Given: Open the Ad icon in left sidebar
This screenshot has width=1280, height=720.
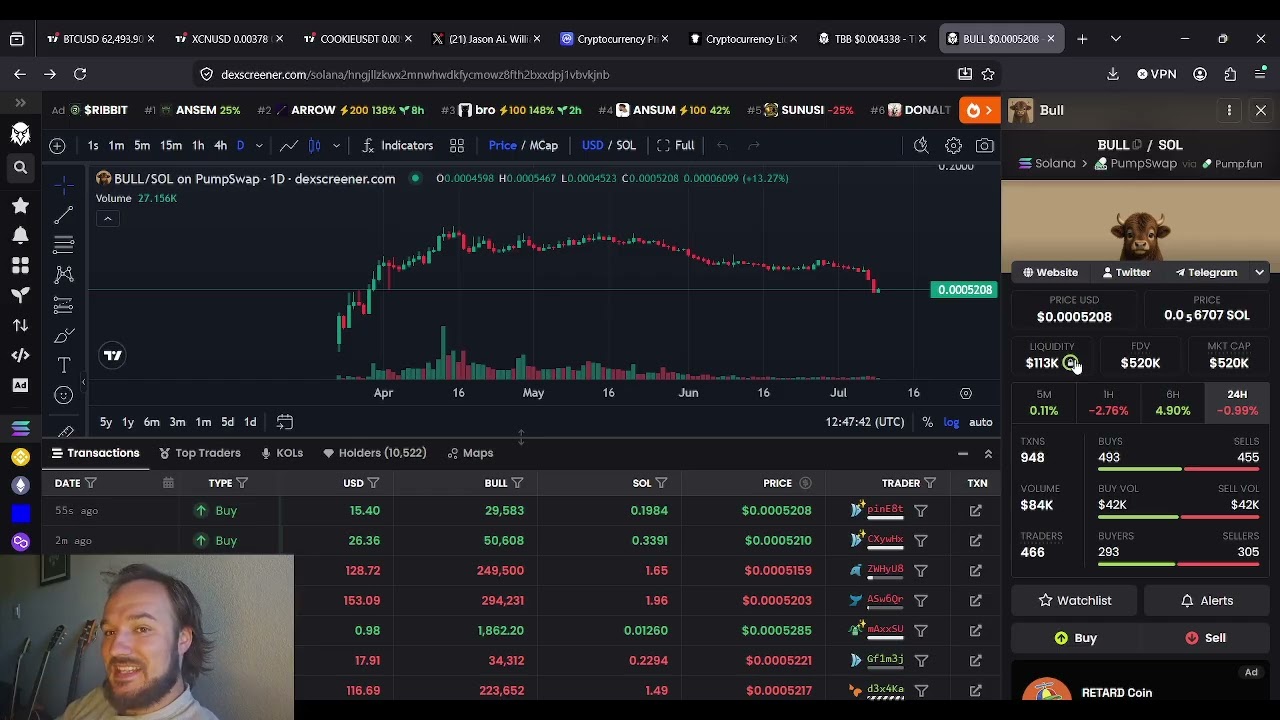Looking at the screenshot, I should 20,385.
